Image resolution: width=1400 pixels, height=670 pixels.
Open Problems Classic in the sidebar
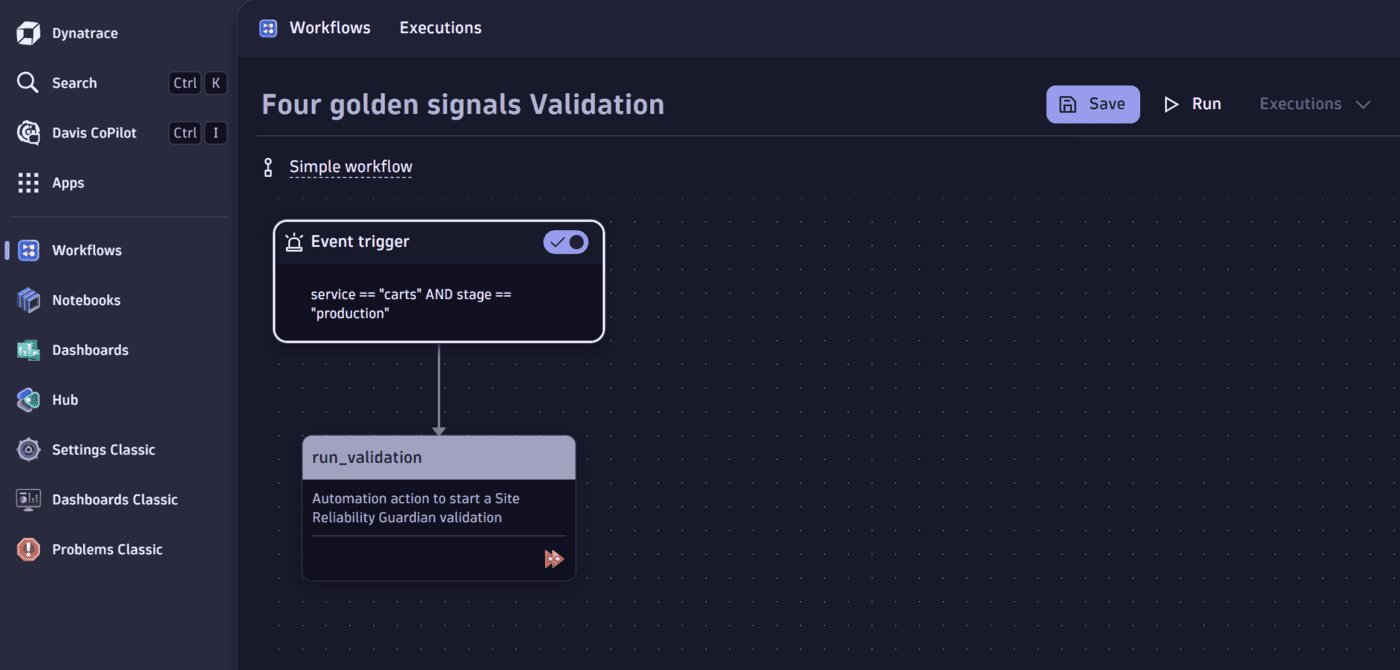point(27,549)
